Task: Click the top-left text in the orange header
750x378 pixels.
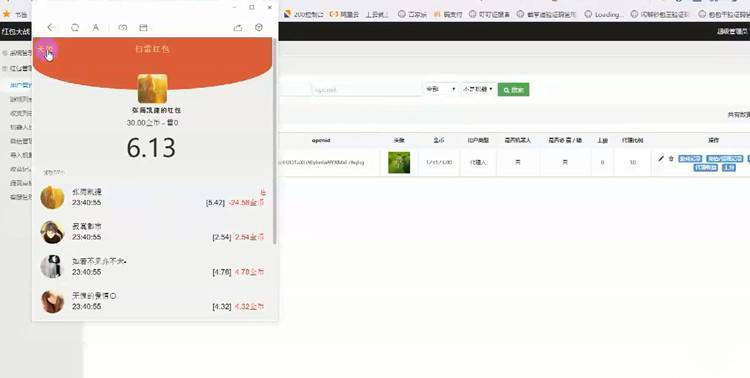Action: 44,49
